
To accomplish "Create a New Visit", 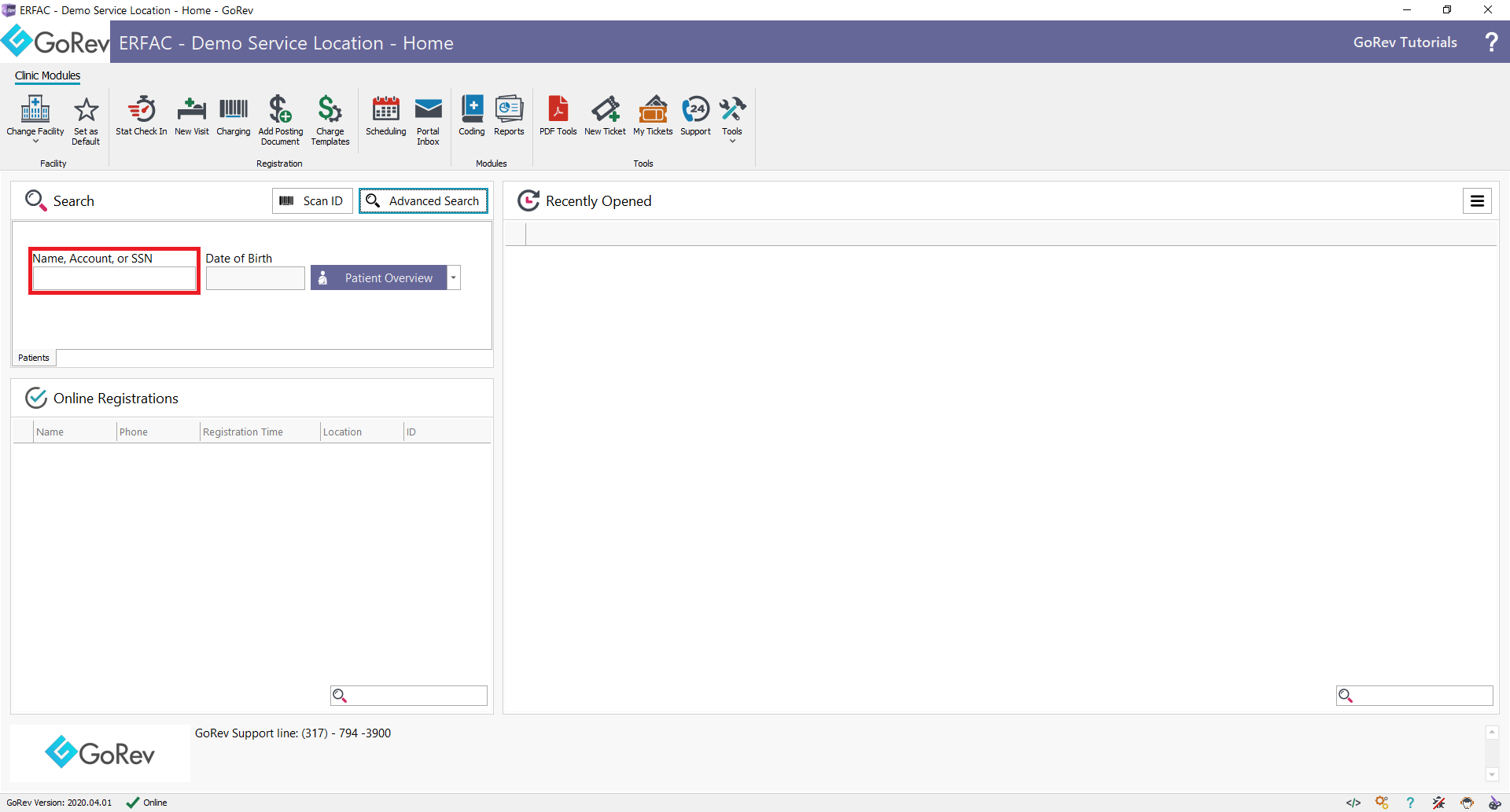I will 192,116.
